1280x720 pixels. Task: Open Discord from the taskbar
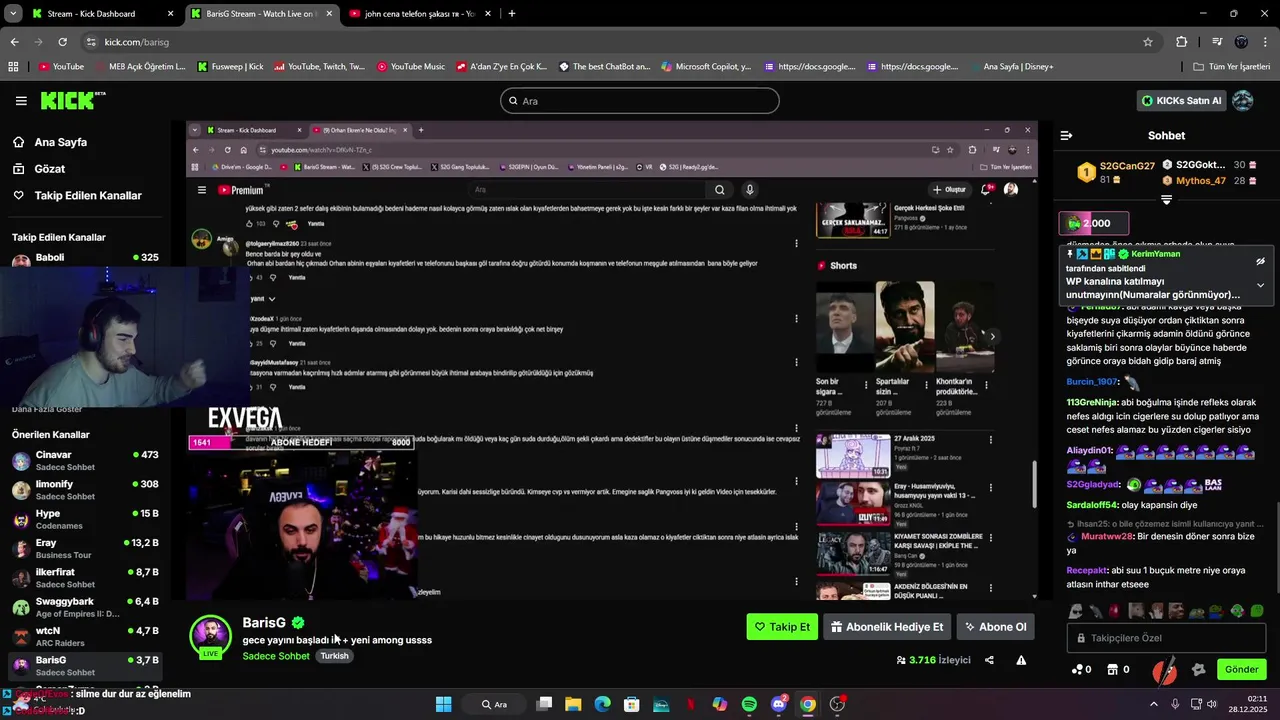pyautogui.click(x=779, y=704)
